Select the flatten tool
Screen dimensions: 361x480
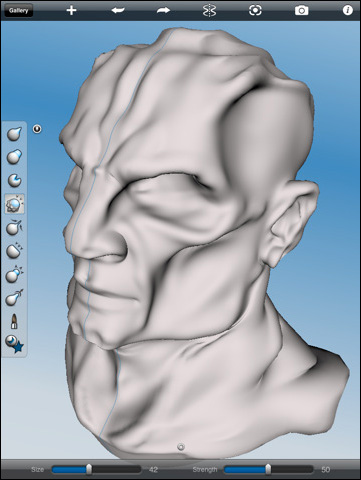tap(14, 251)
